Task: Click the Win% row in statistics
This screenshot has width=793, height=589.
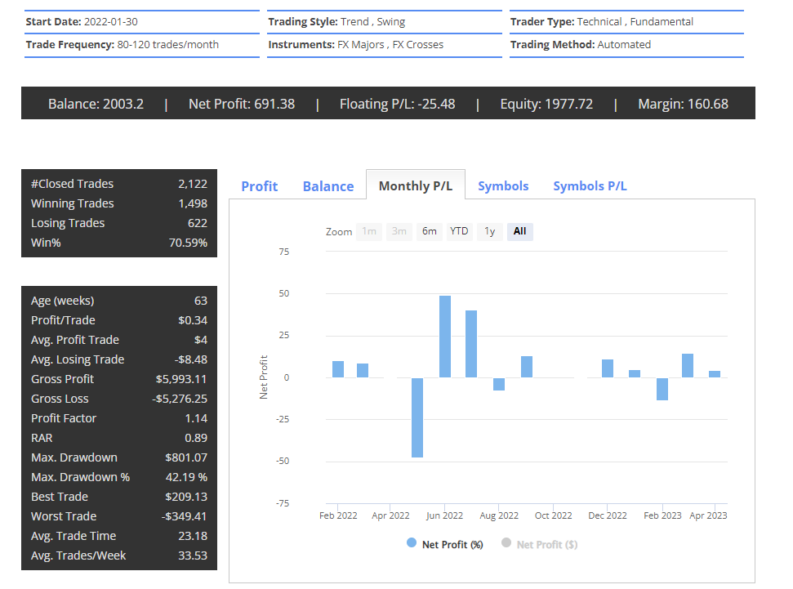Action: [x=119, y=243]
